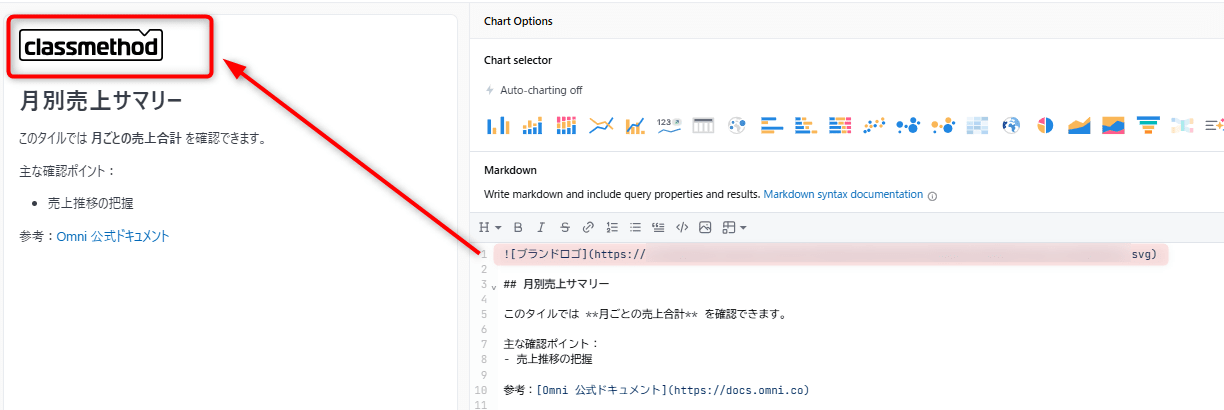This screenshot has width=1224, height=410.
Task: Select the stacked column chart type
Action: point(532,126)
